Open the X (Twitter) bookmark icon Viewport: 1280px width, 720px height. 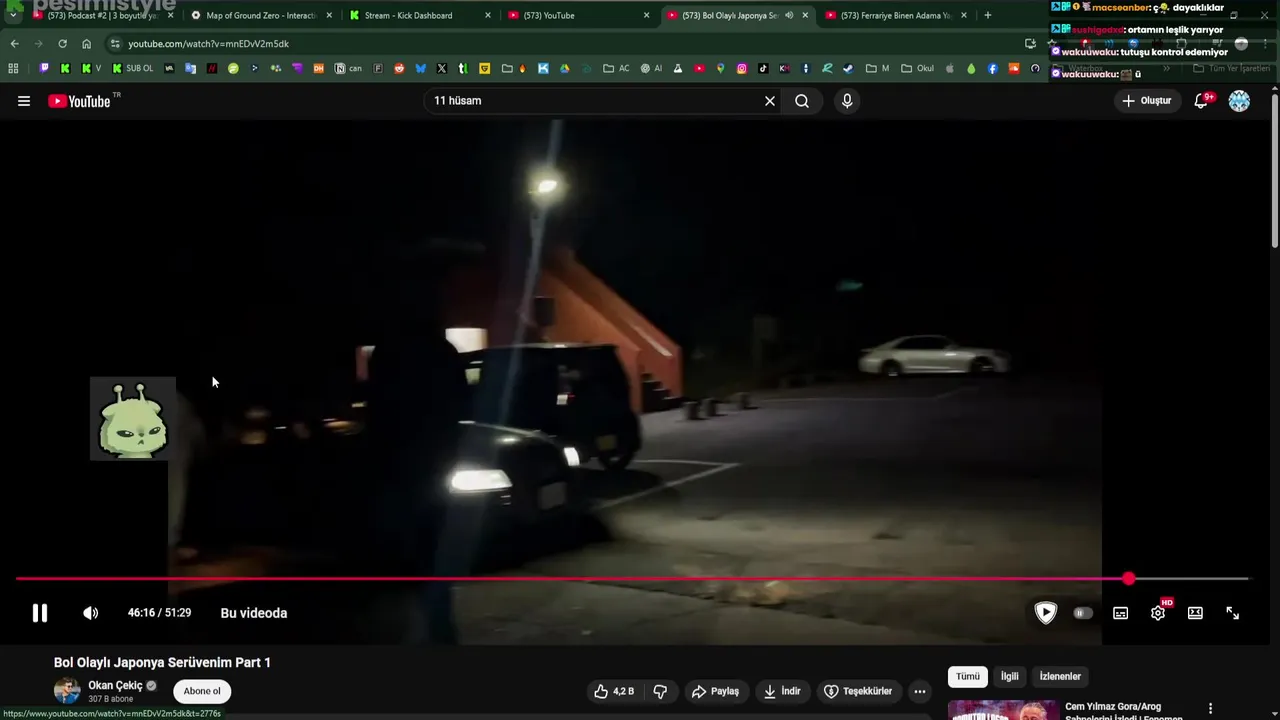point(441,69)
